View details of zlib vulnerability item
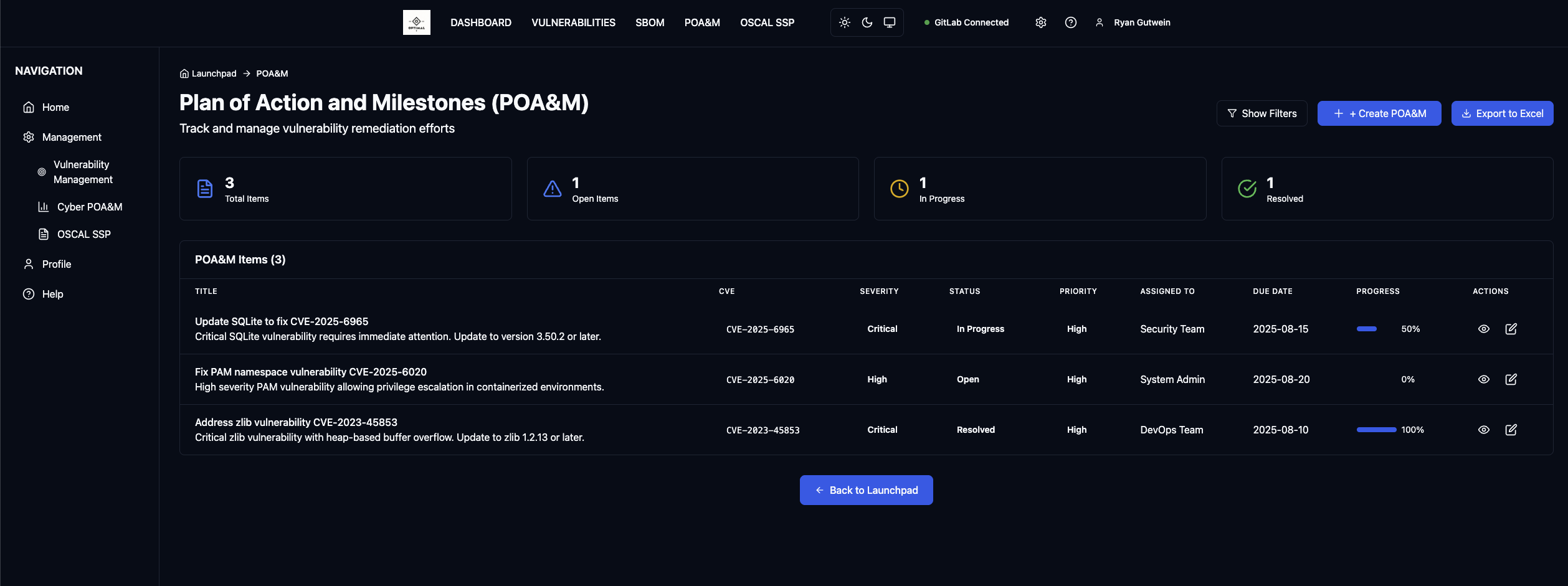Image resolution: width=1568 pixels, height=586 pixels. pyautogui.click(x=1483, y=430)
